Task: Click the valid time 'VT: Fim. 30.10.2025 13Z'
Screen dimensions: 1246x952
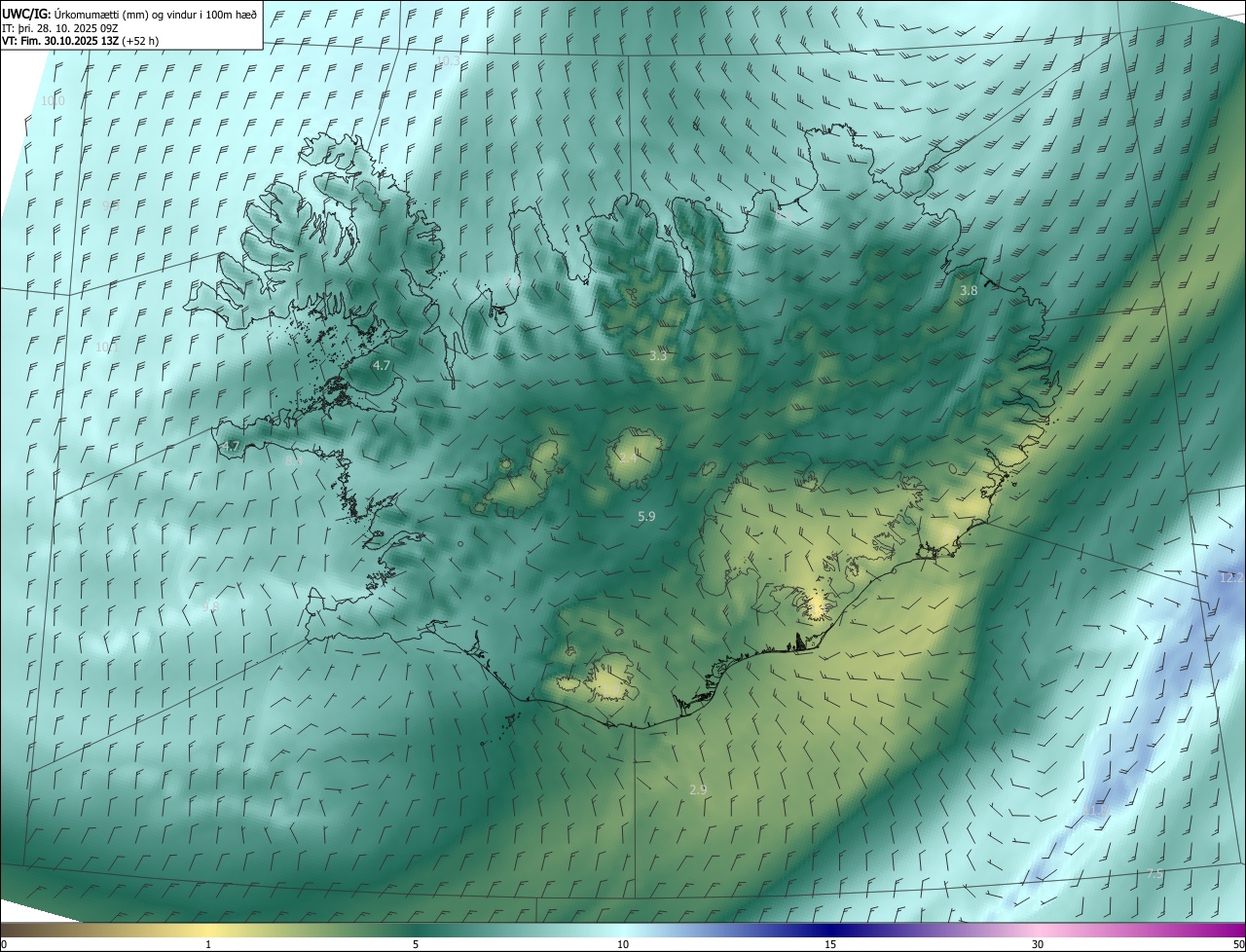Action: click(60, 41)
